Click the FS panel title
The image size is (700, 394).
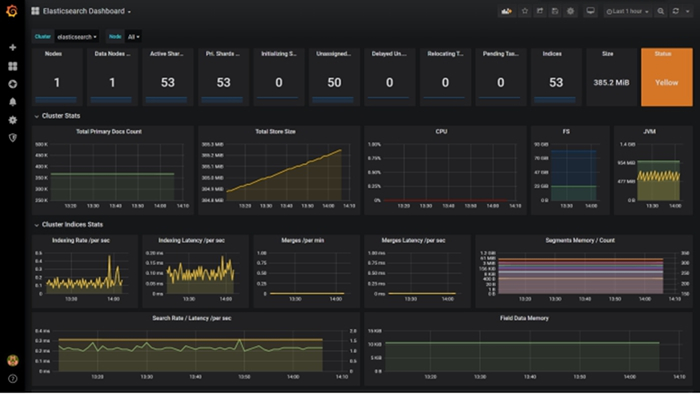[566, 132]
